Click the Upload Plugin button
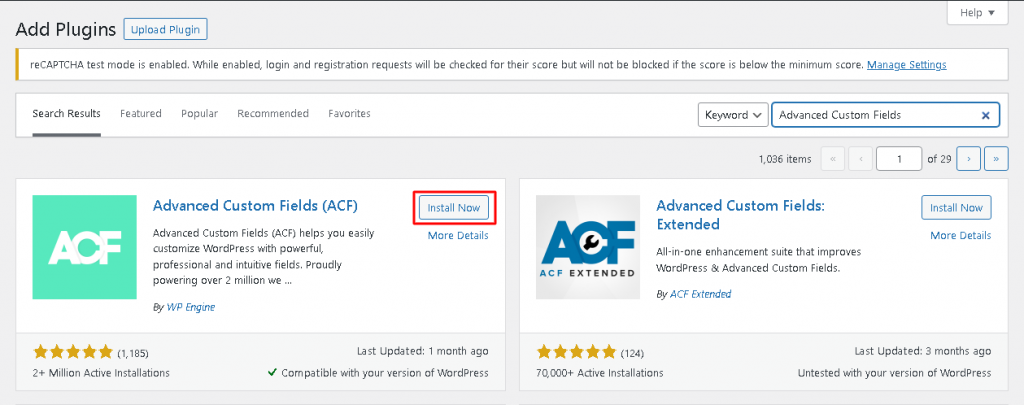 (165, 30)
